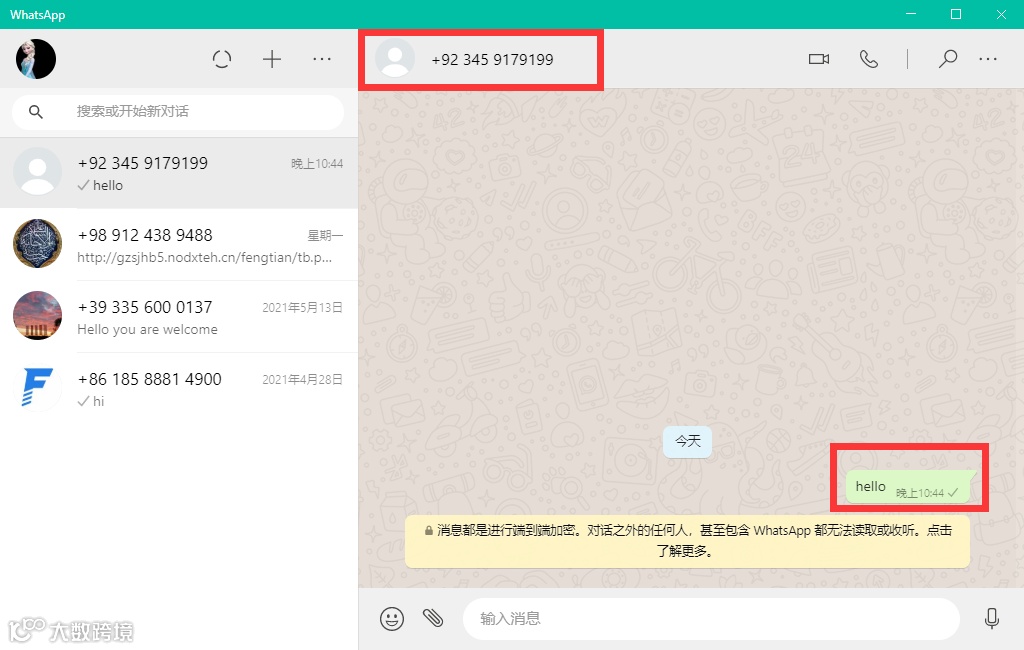1024x650 pixels.
Task: Open contact info from header number
Action: pyautogui.click(x=492, y=59)
